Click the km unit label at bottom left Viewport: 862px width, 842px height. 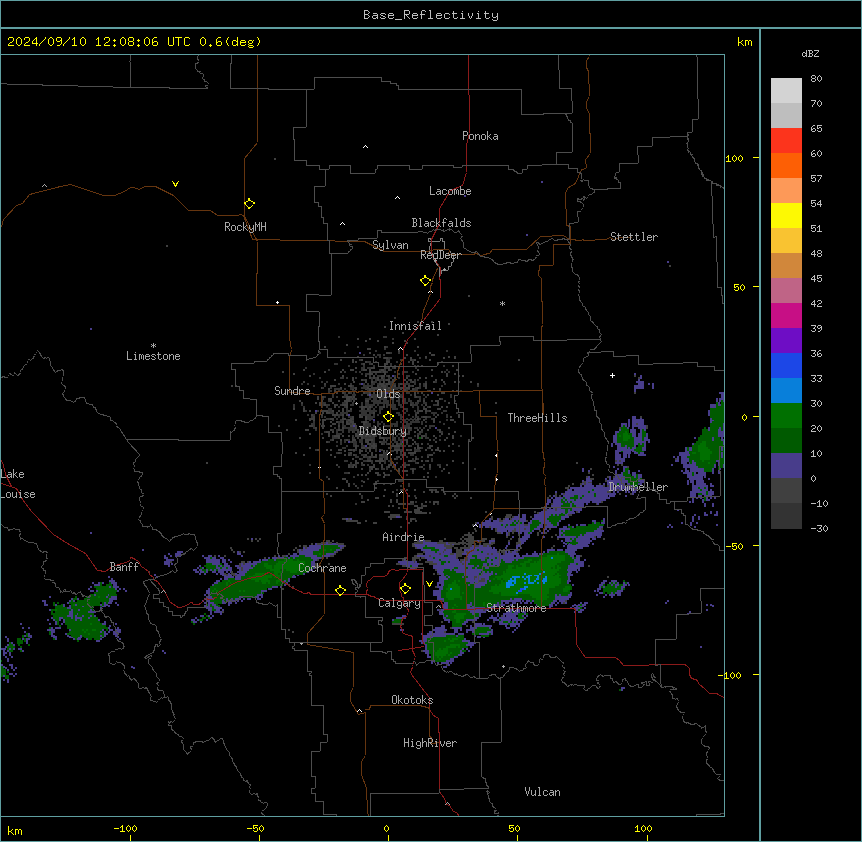(15, 830)
